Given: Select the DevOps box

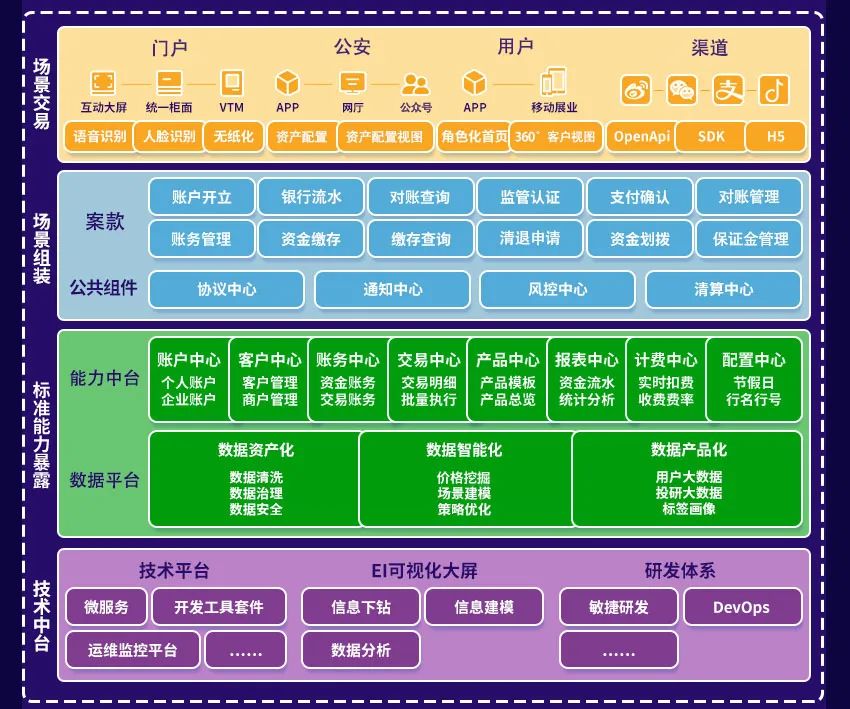Looking at the screenshot, I should (741, 607).
